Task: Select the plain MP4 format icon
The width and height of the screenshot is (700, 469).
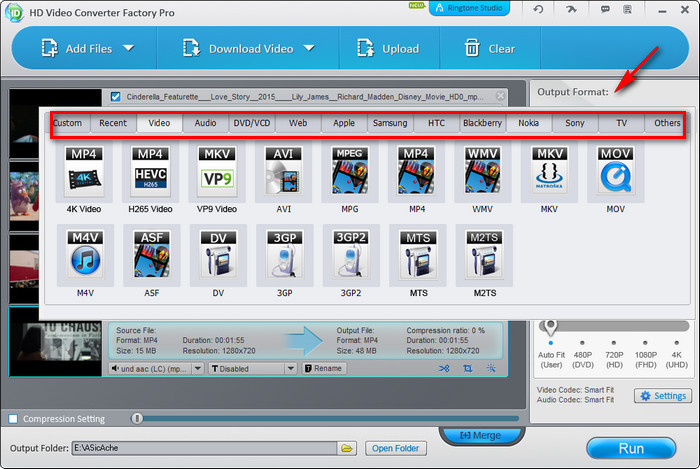Action: (x=417, y=172)
